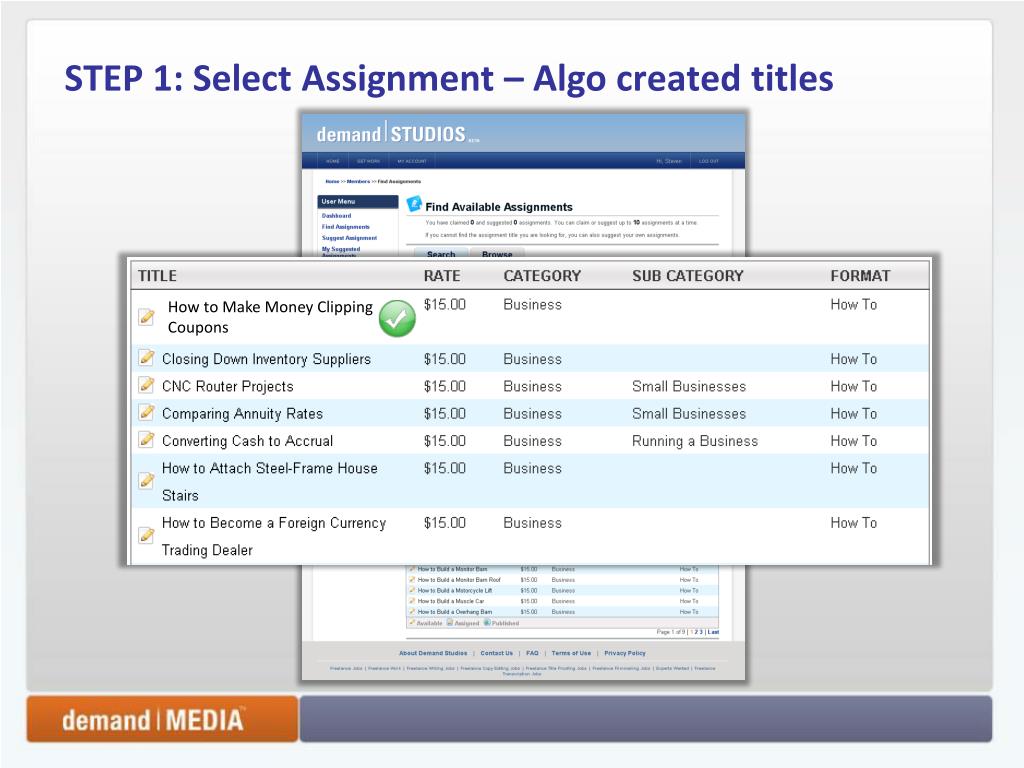Click the pencil icon for Converting Cash to Accrual
This screenshot has height=768, width=1024.
click(146, 440)
